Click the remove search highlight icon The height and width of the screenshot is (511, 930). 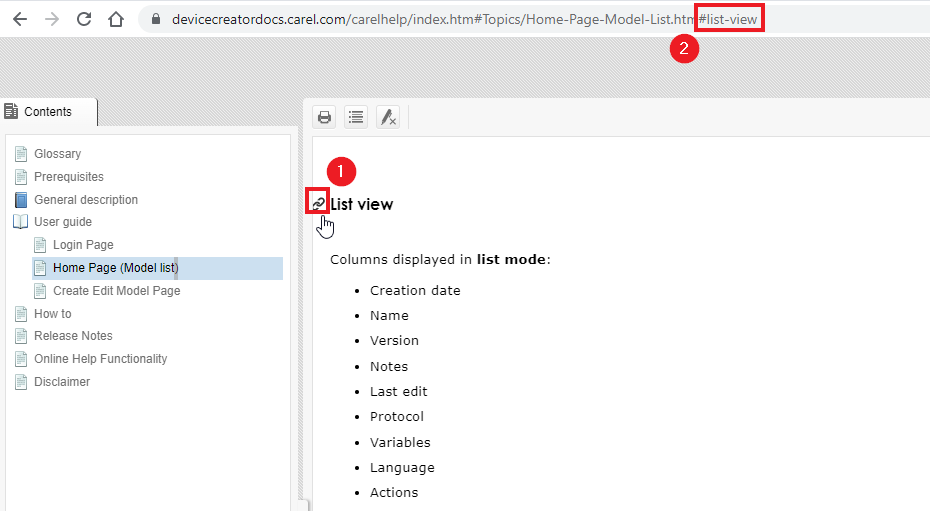(x=388, y=117)
